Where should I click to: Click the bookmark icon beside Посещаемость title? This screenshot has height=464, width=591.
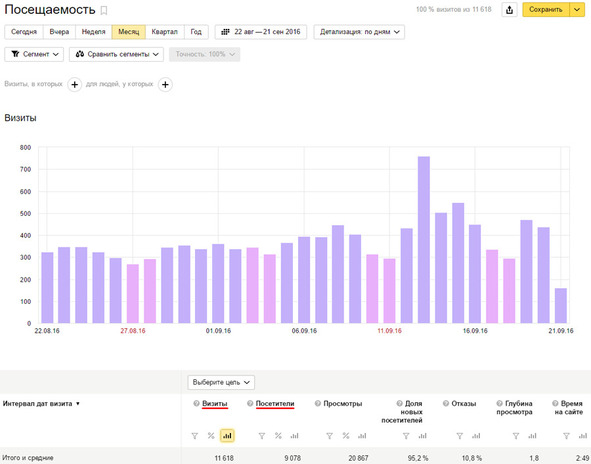(x=104, y=11)
